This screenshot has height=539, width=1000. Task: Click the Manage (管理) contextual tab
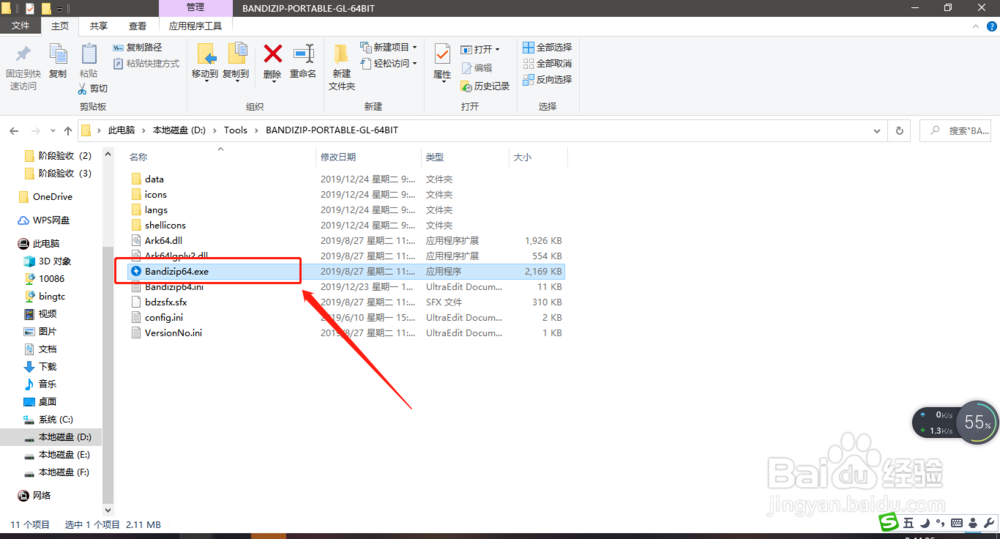point(195,8)
